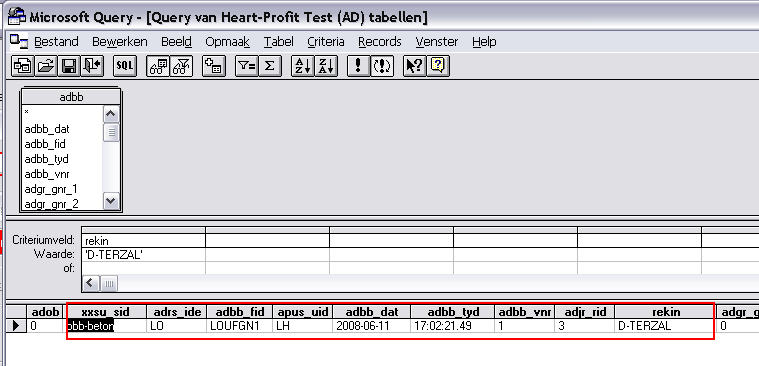Viewport: 759px width, 366px height.
Task: Click the highlighted abb-beton cell
Action: pyautogui.click(x=106, y=326)
